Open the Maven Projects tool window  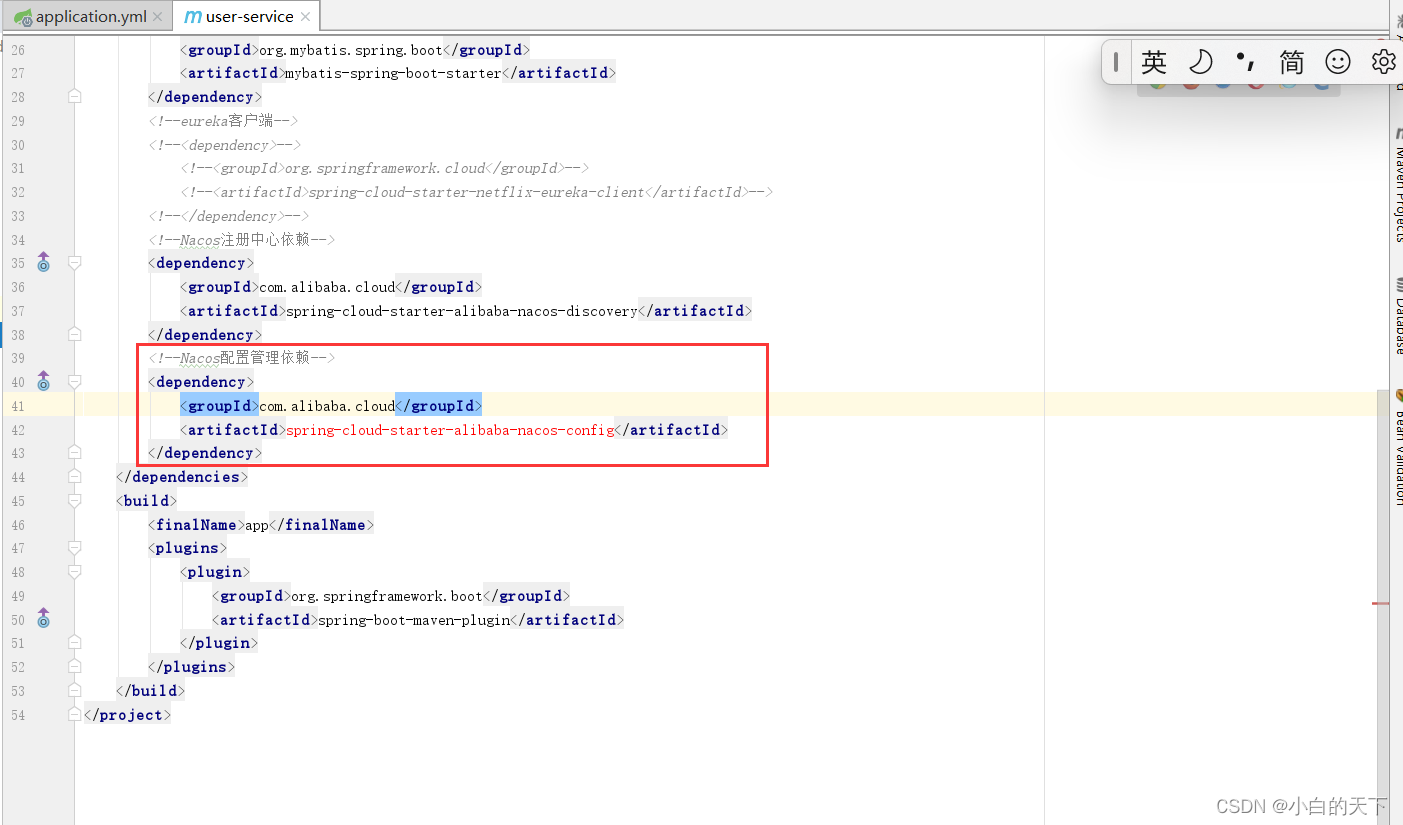tap(1397, 184)
